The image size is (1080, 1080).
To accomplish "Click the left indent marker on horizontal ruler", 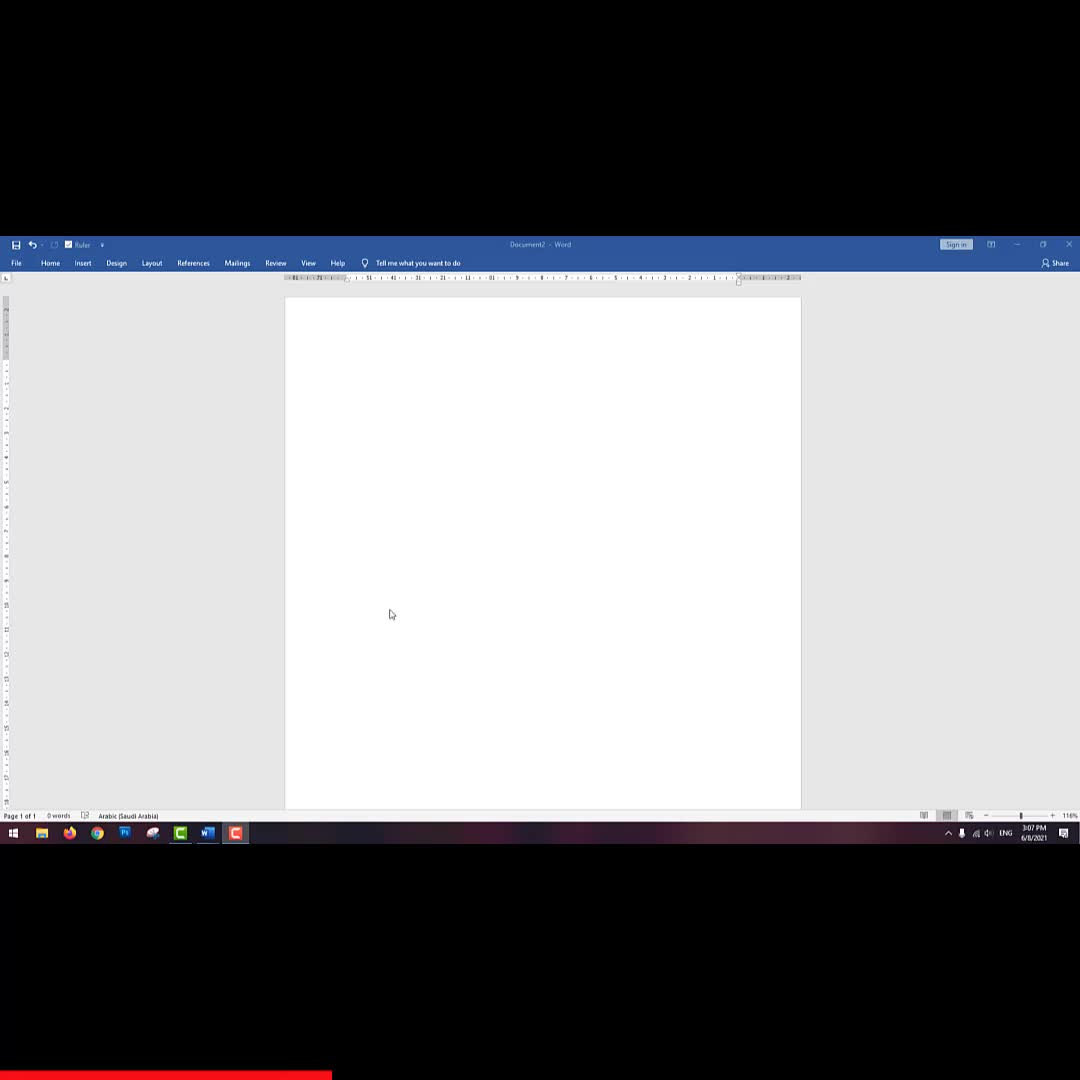I will click(347, 279).
